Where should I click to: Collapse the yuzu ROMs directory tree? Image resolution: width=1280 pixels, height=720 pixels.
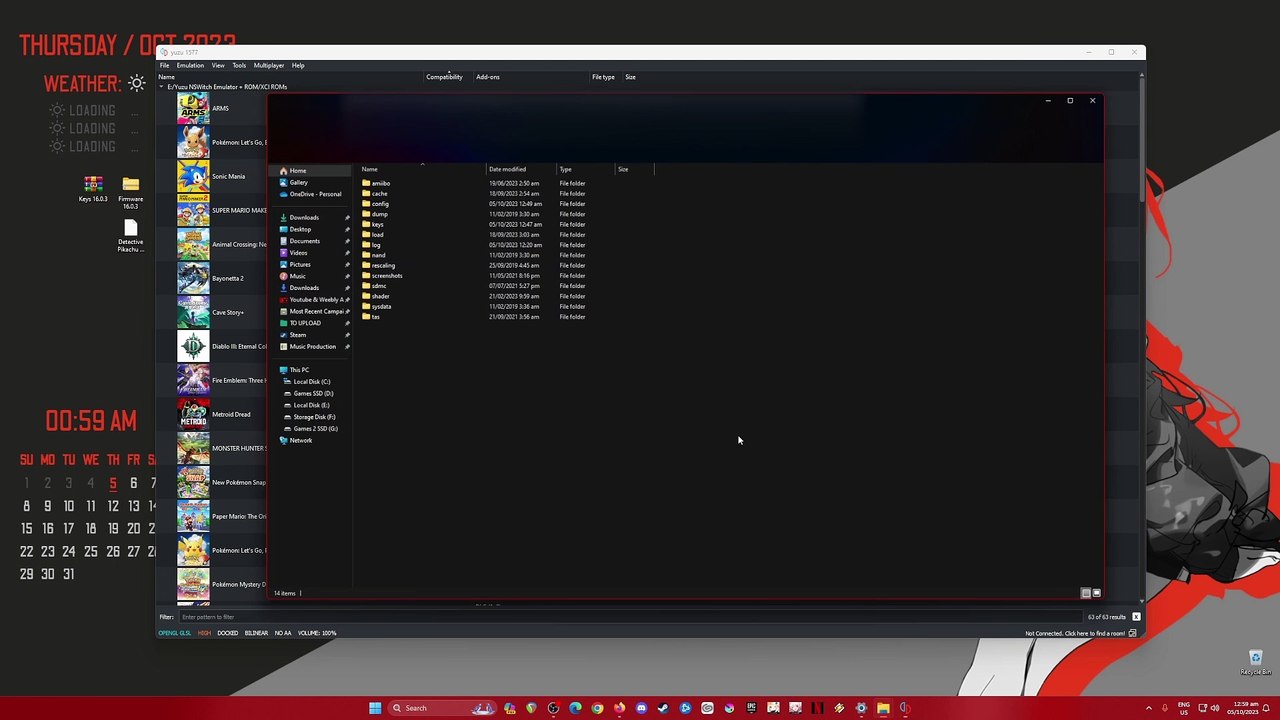click(161, 87)
